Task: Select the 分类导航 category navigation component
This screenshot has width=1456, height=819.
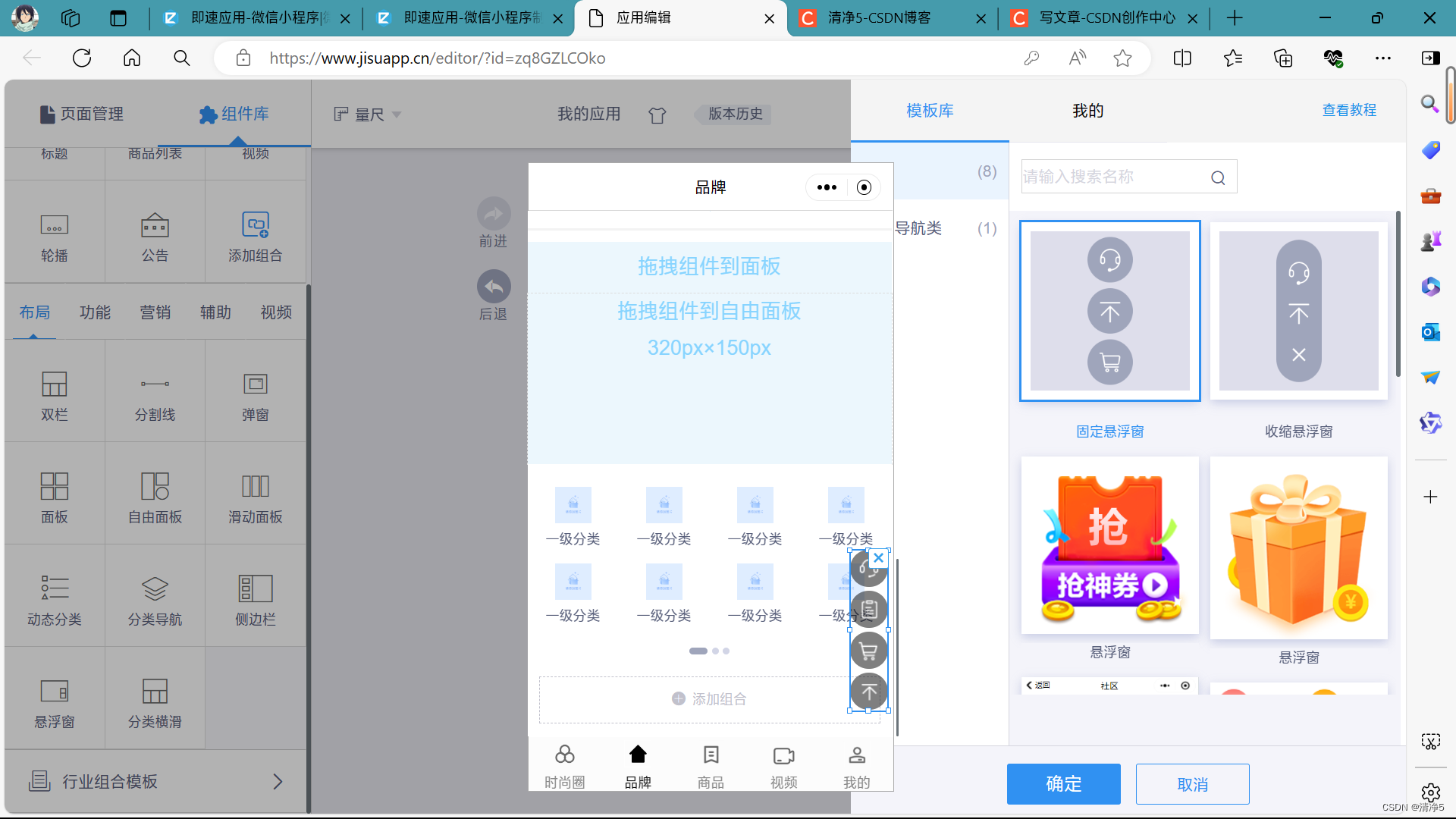Action: coord(155,599)
